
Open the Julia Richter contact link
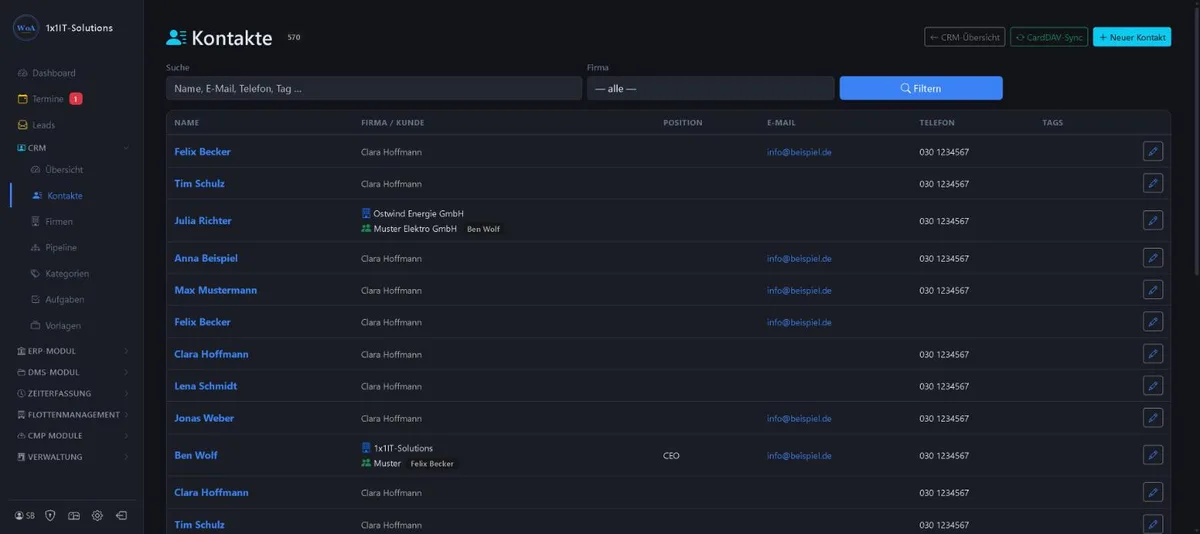203,220
